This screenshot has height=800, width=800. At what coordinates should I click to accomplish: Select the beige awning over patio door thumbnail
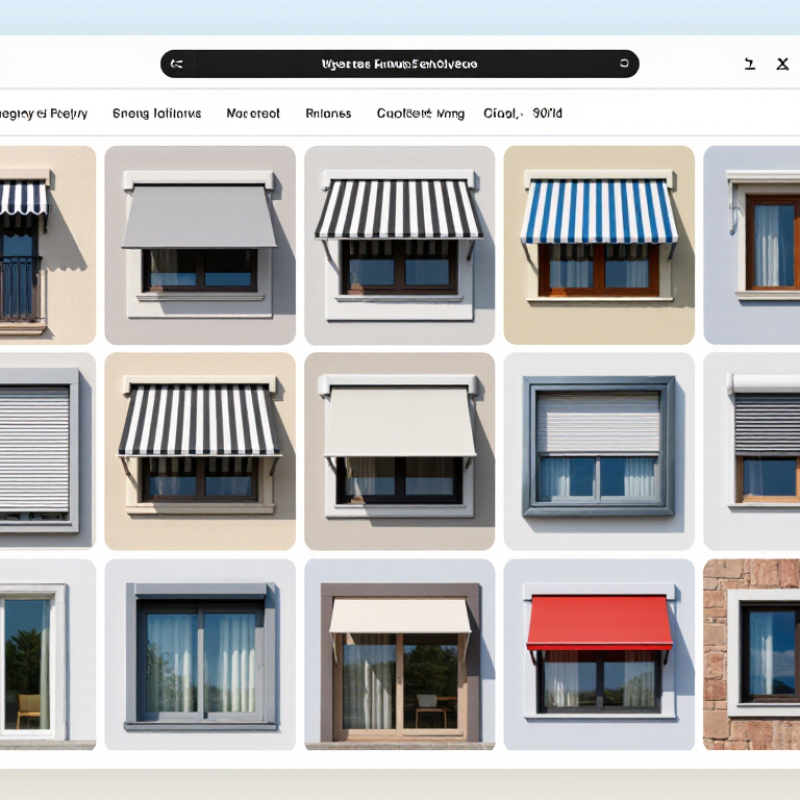[399, 655]
